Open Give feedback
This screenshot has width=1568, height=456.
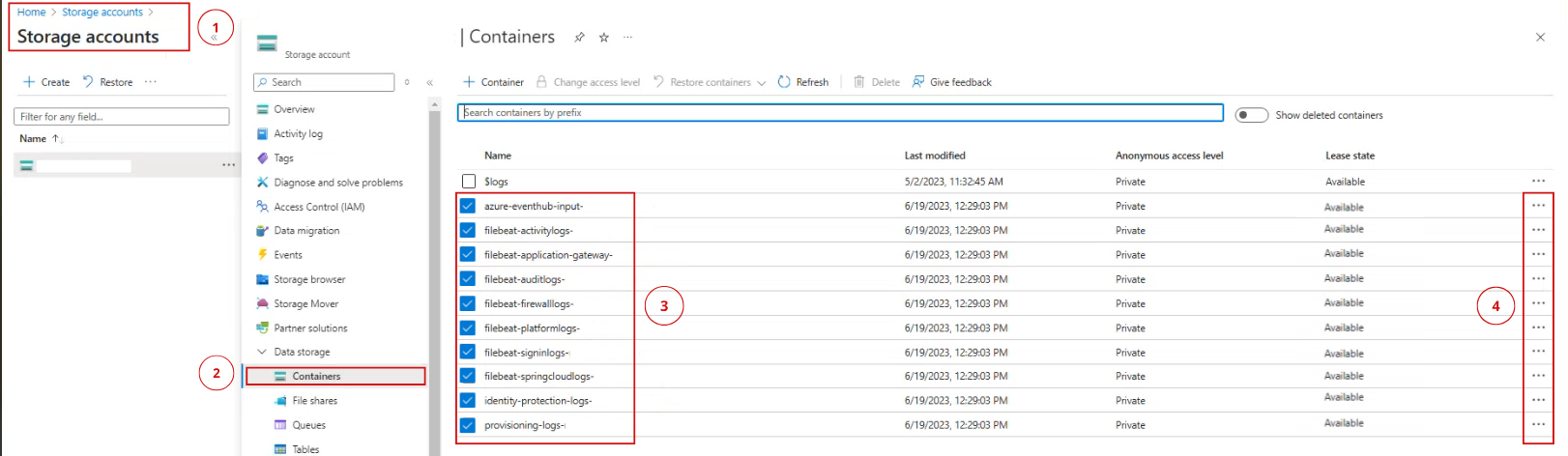(952, 82)
